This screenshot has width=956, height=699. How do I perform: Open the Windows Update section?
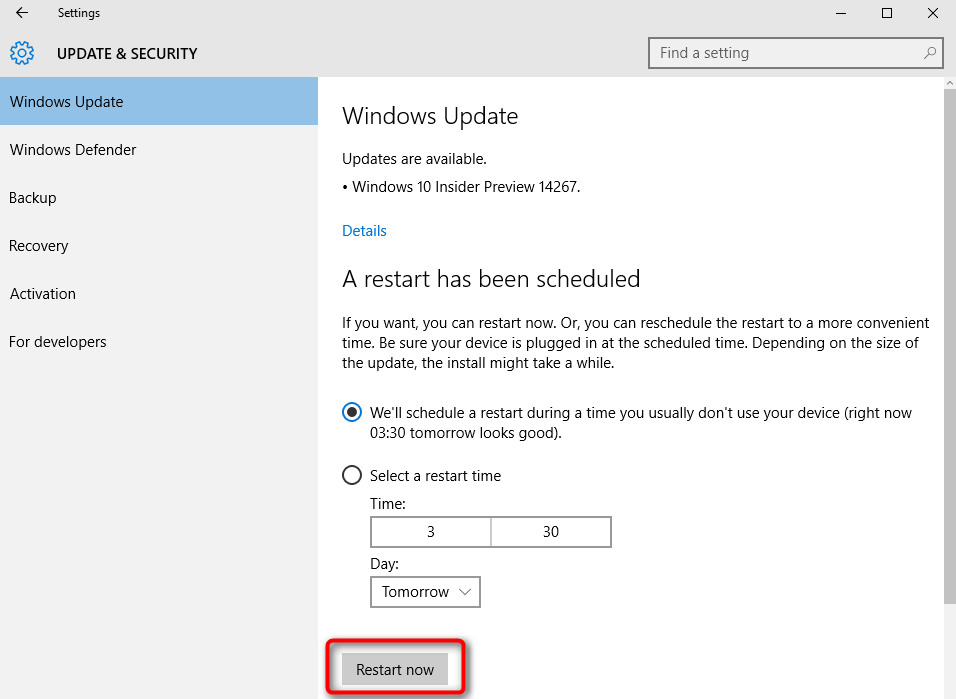(x=159, y=101)
